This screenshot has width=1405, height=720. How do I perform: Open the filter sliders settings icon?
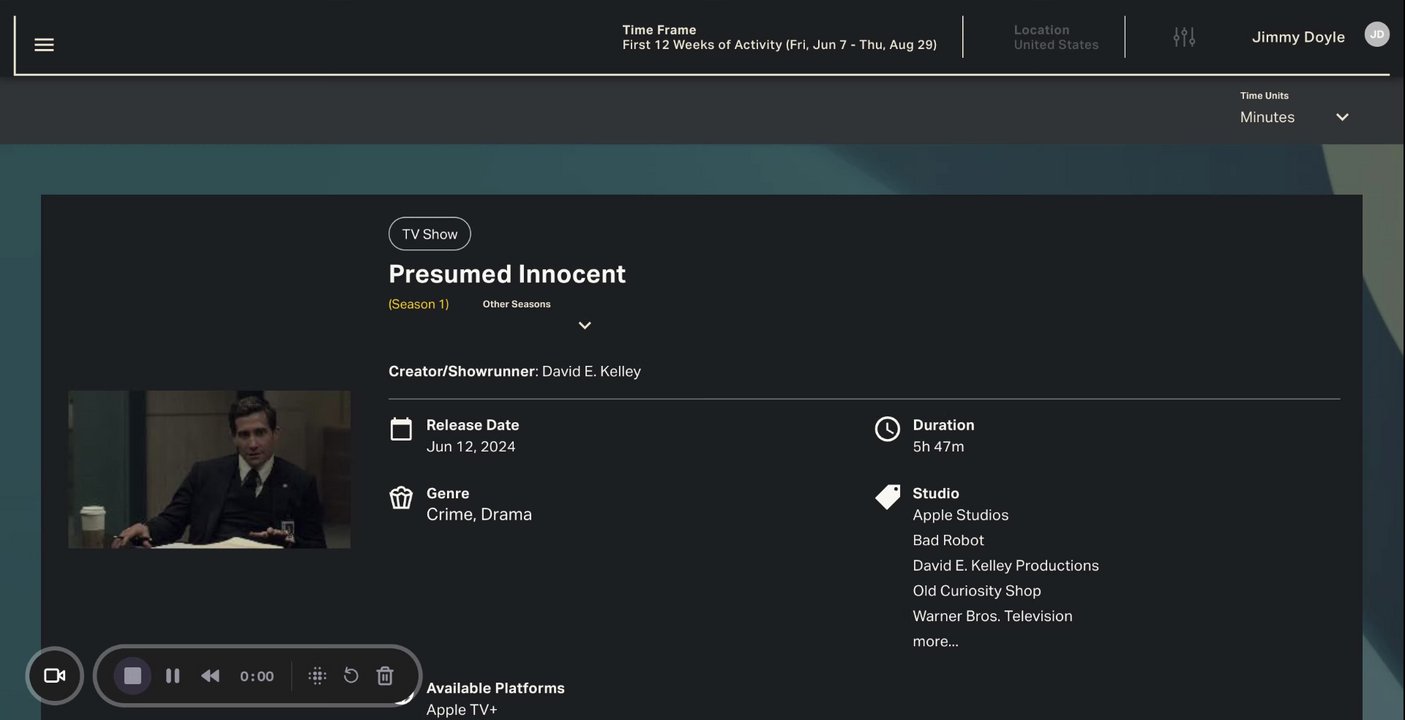pyautogui.click(x=1184, y=37)
